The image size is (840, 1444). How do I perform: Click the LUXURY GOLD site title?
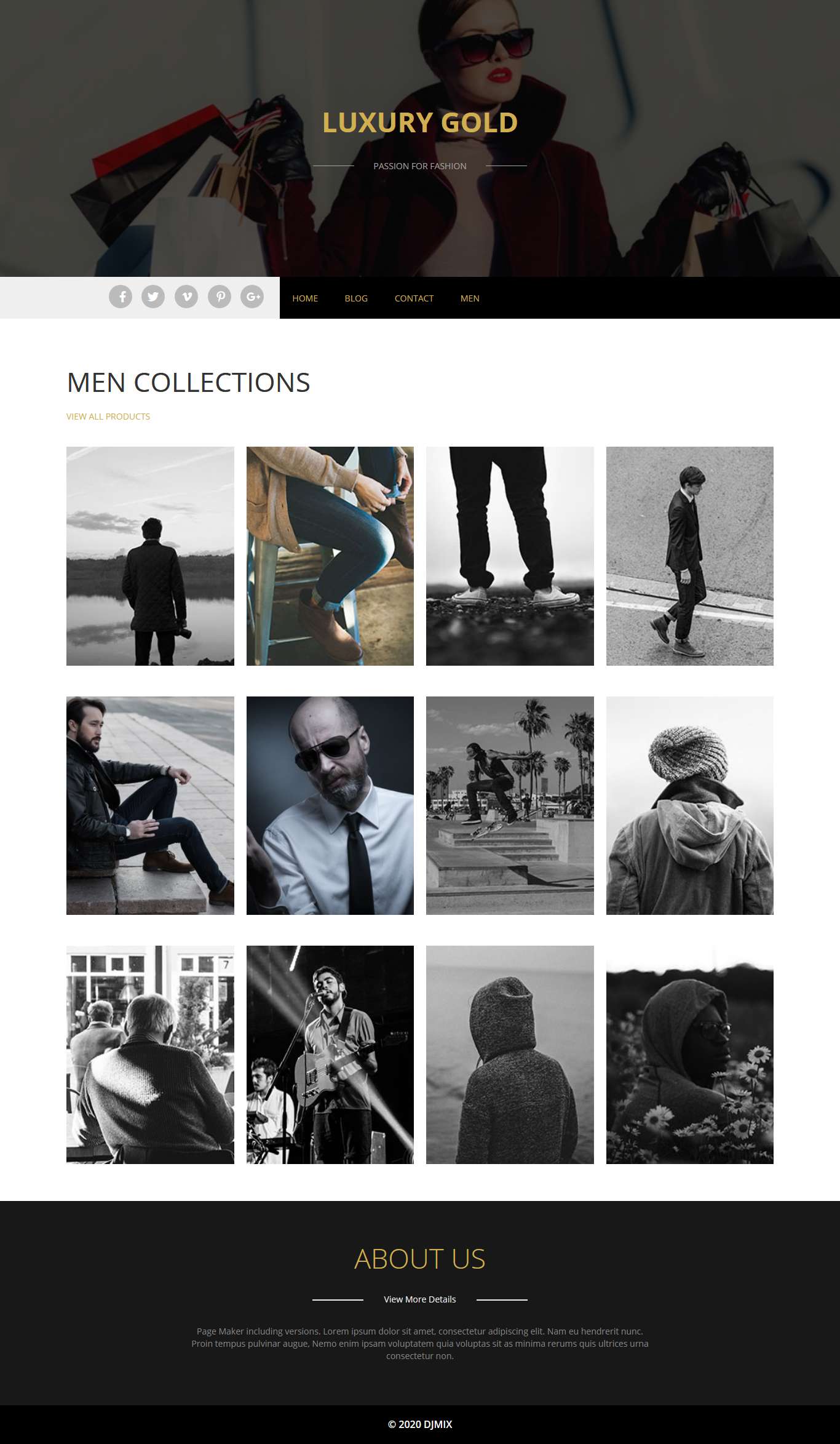420,122
